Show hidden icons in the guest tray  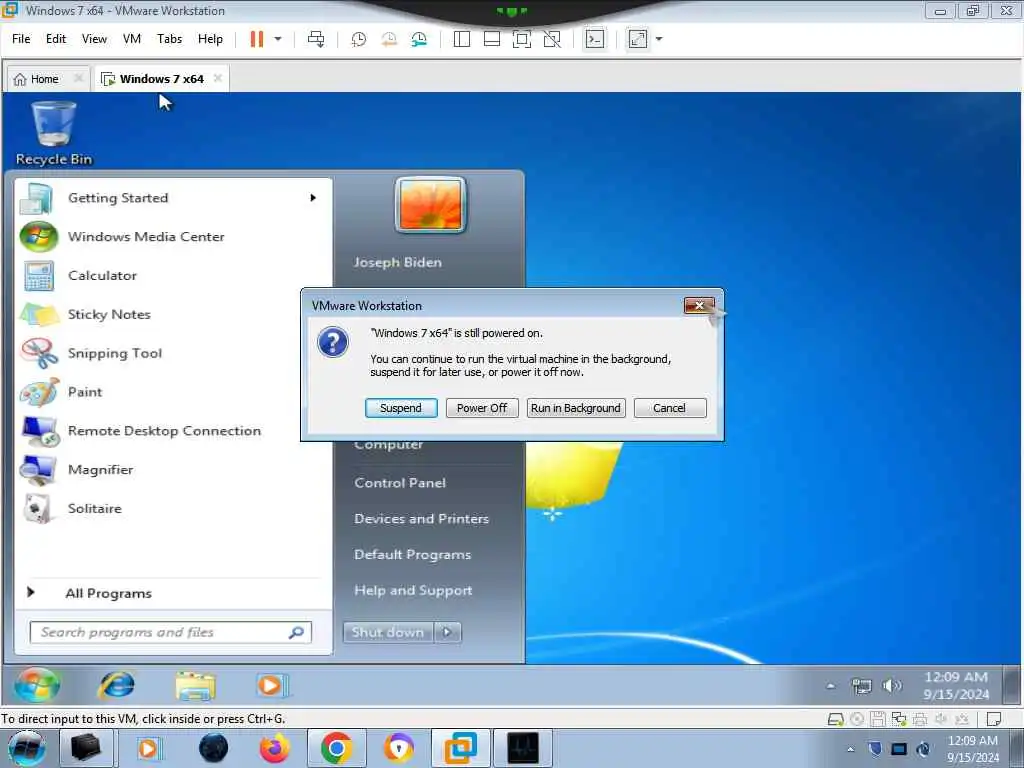click(831, 686)
